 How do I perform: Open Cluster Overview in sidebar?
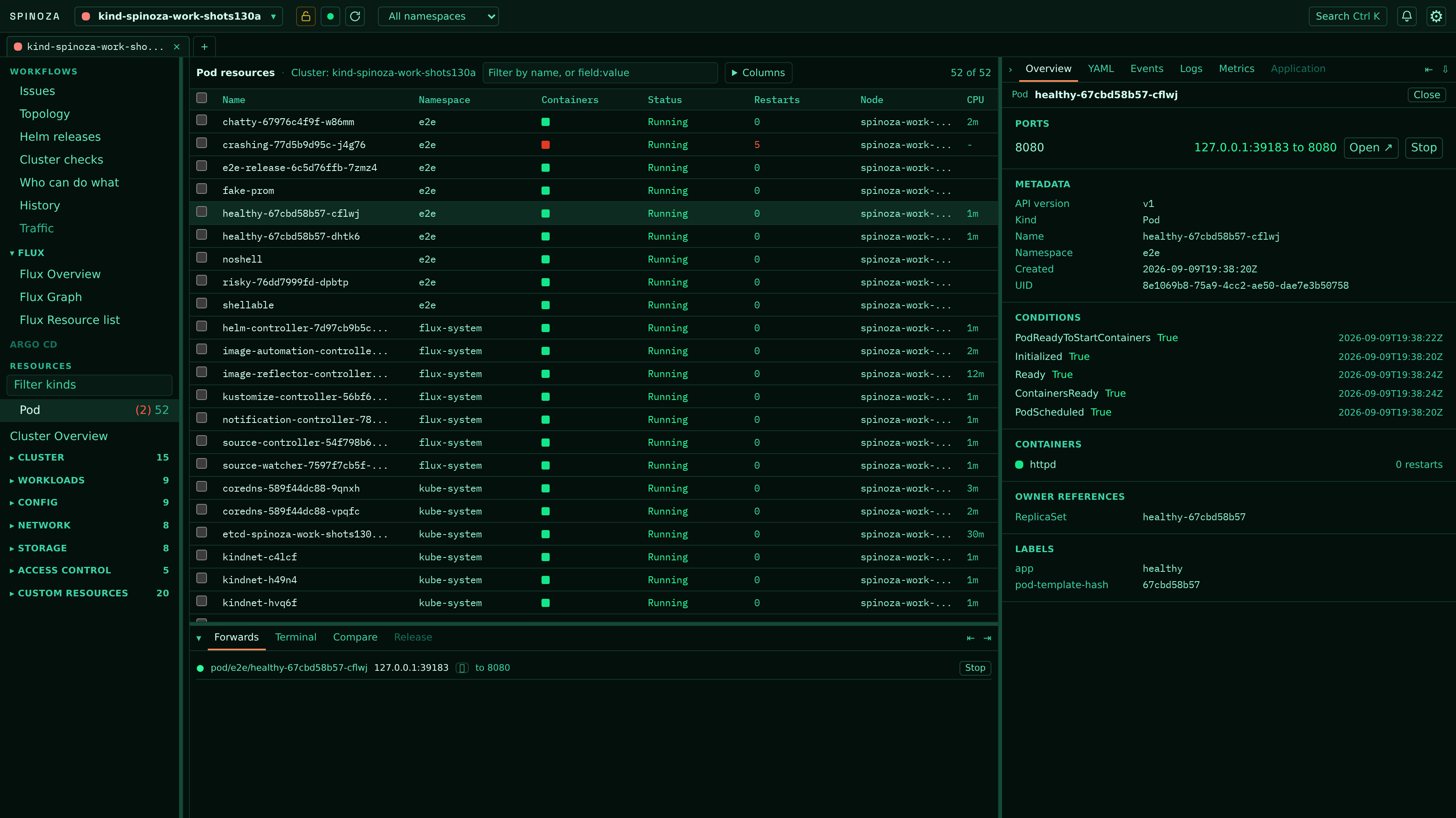coord(58,436)
